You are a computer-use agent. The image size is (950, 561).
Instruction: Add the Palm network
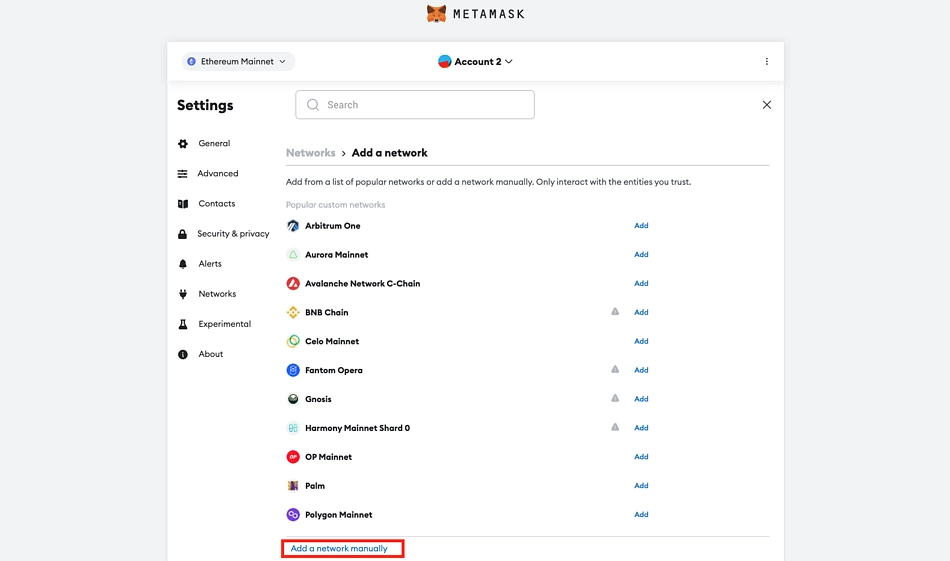[641, 486]
